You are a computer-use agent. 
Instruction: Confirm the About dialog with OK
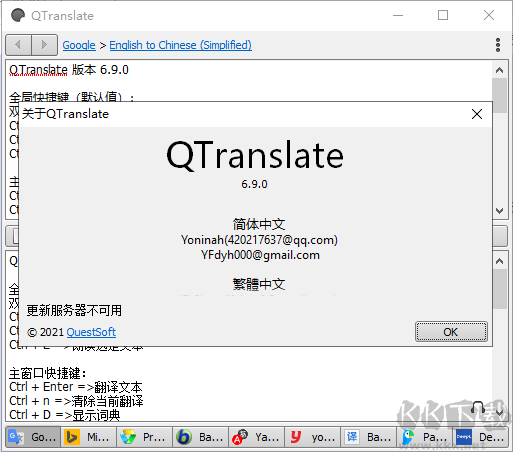tap(451, 332)
